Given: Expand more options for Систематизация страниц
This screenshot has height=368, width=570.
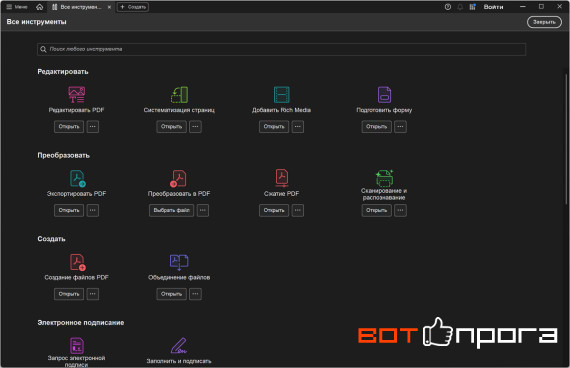Looking at the screenshot, I should click(x=195, y=127).
